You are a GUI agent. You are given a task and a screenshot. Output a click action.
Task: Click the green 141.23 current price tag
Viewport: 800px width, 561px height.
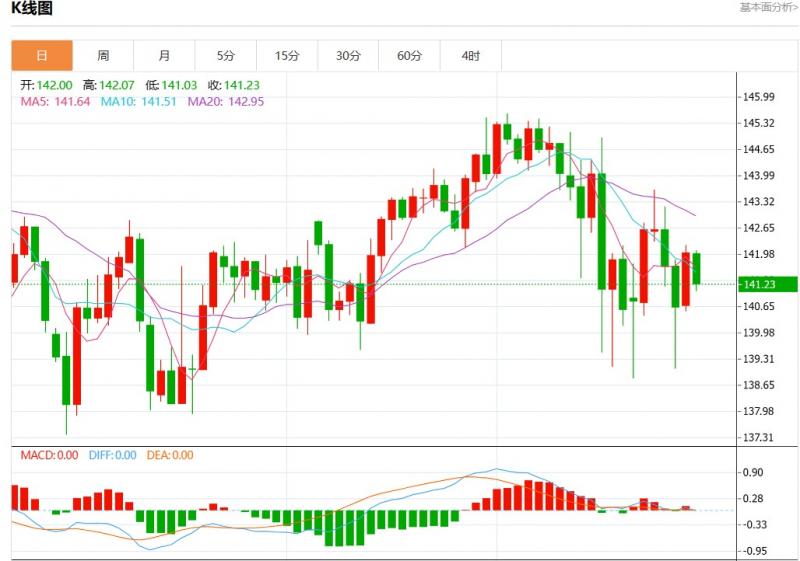pos(759,285)
